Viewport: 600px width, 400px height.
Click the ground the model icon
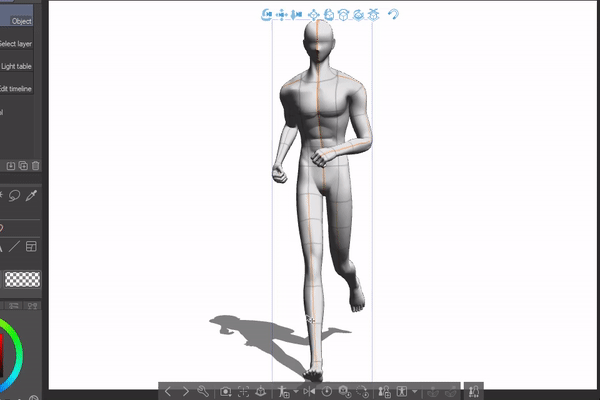tap(261, 391)
